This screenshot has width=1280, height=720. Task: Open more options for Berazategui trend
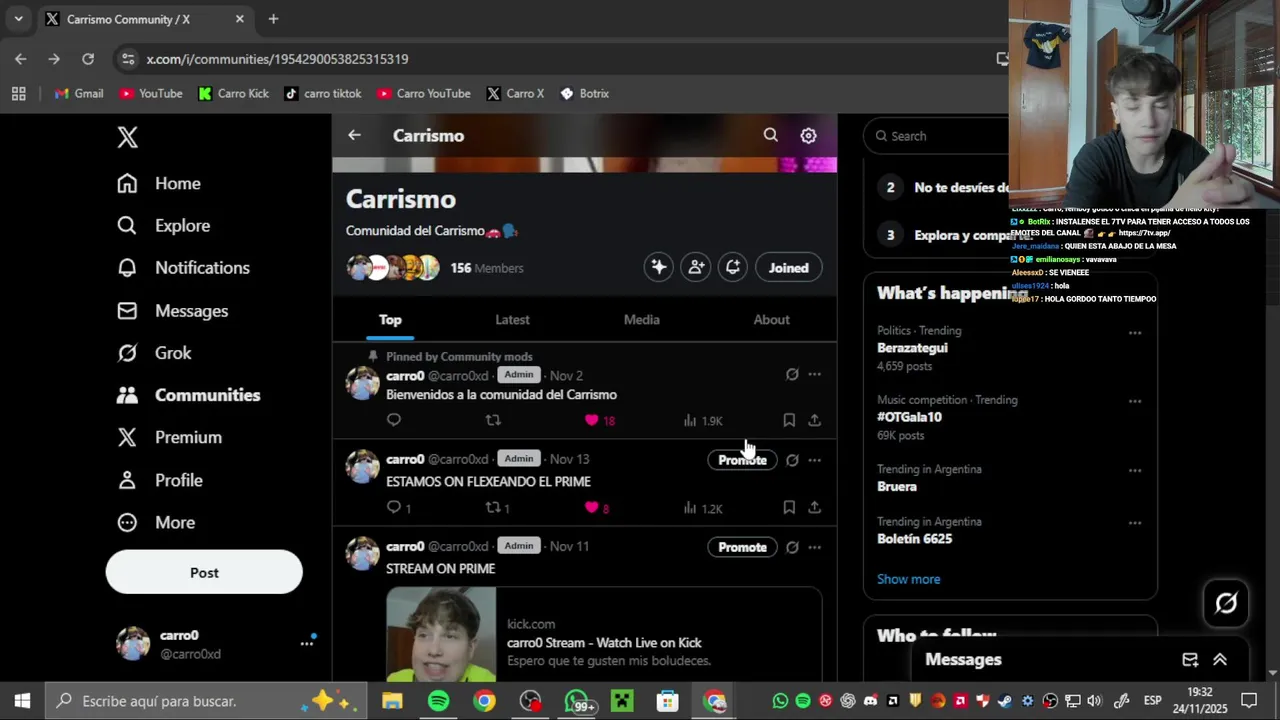click(1134, 333)
